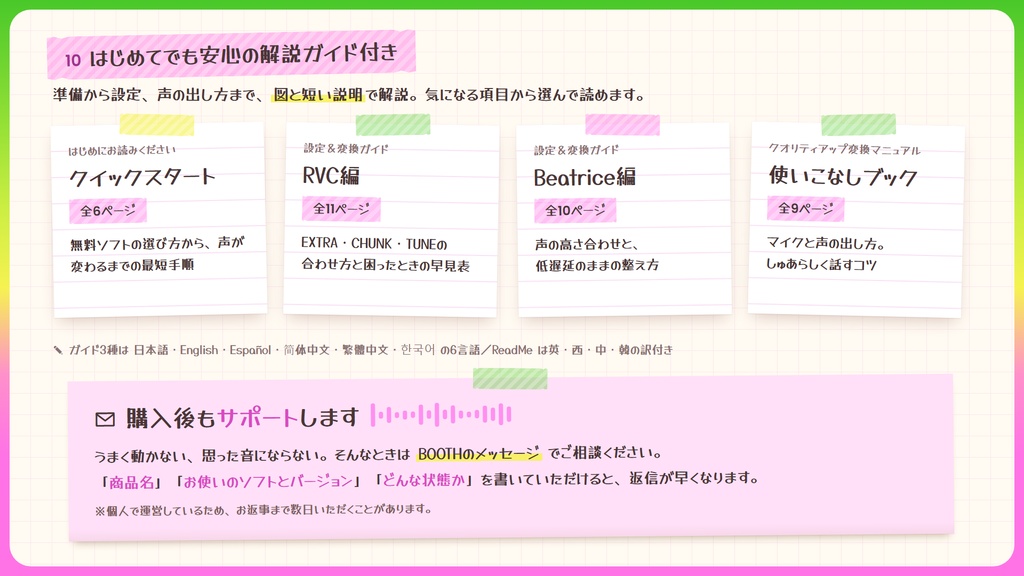Screen dimensions: 1024x576
Task: Click the pencil icon before ガイド3種は
Action: point(58,350)
